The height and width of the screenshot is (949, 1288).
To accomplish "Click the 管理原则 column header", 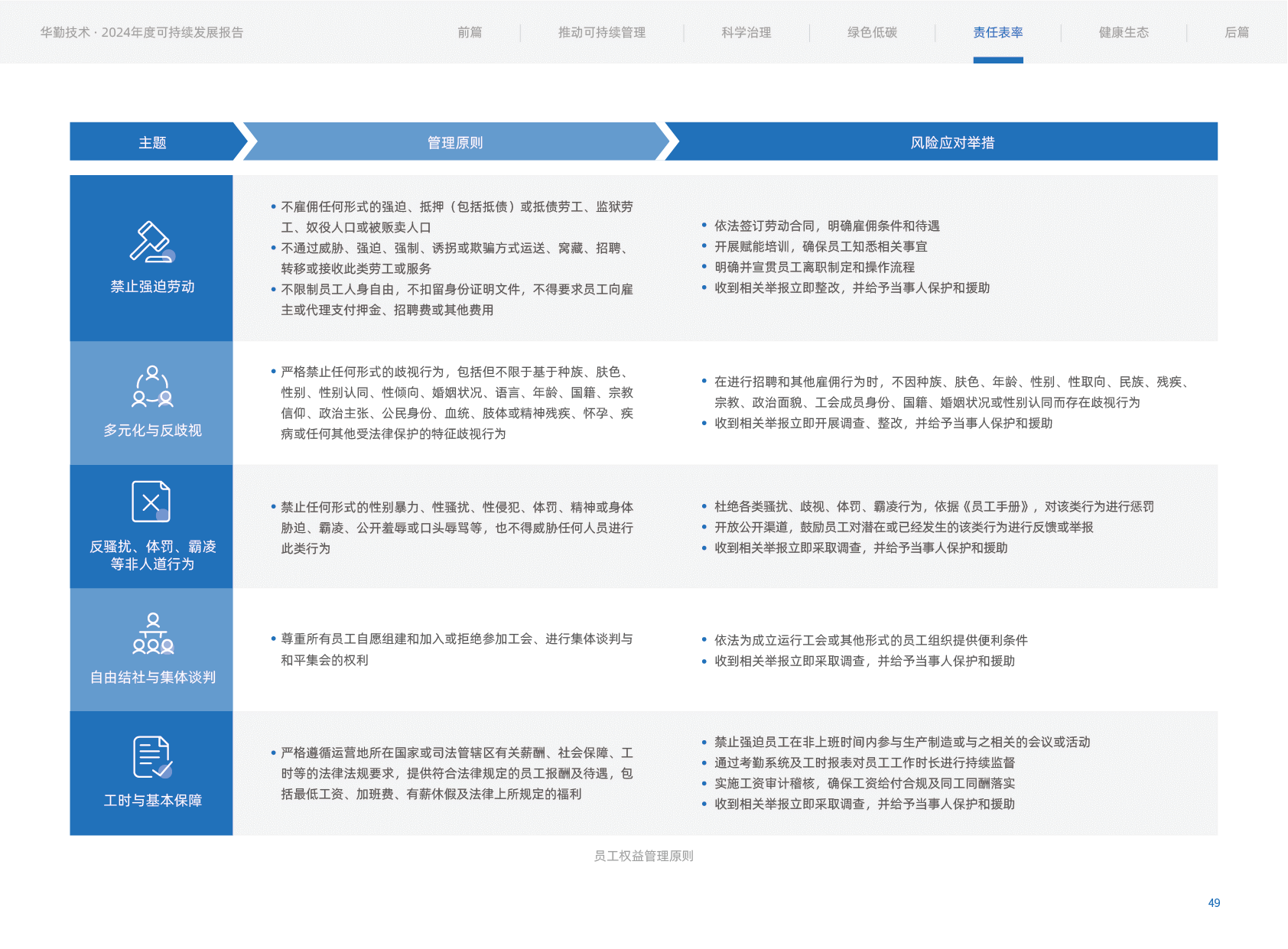I will [454, 142].
